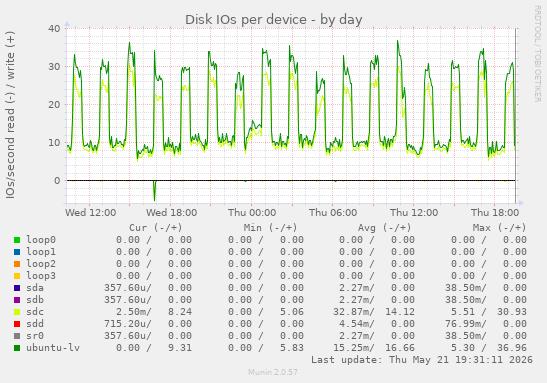The height and width of the screenshot is (383, 547).
Task: Click the 'Wed 18:00' time axis label
Action: 172,212
